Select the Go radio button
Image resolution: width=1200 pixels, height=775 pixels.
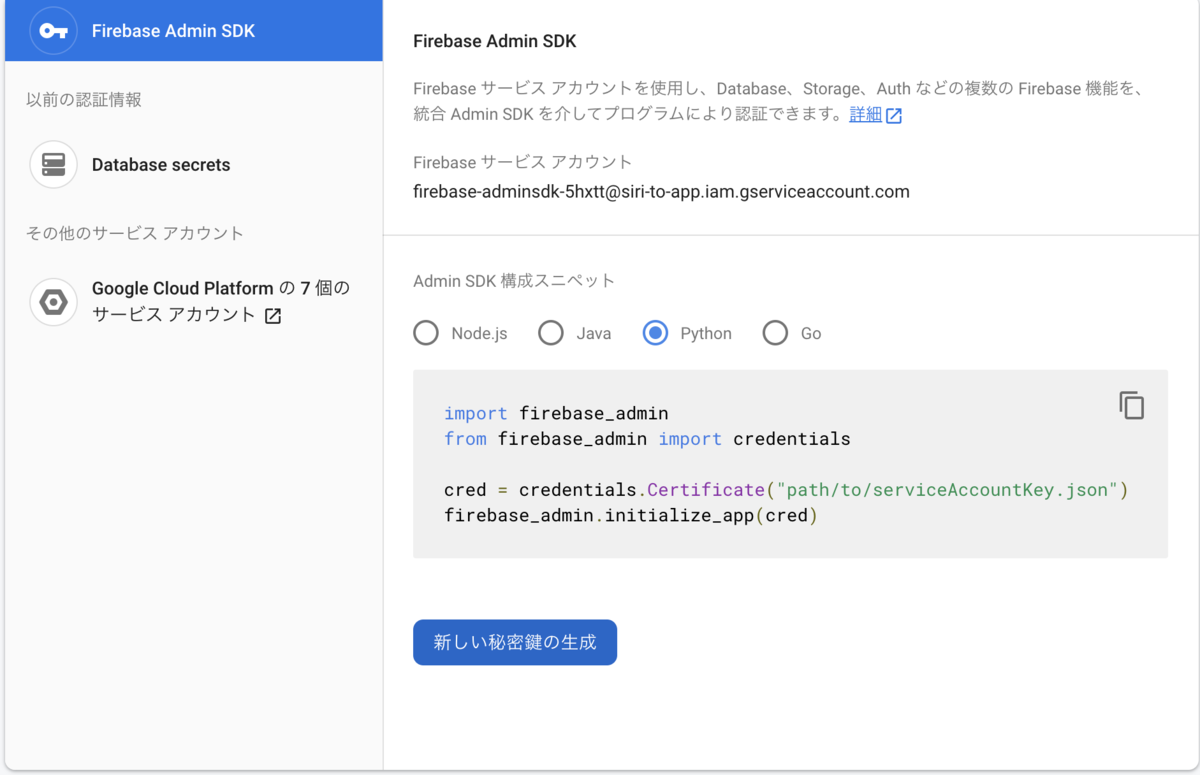click(775, 333)
